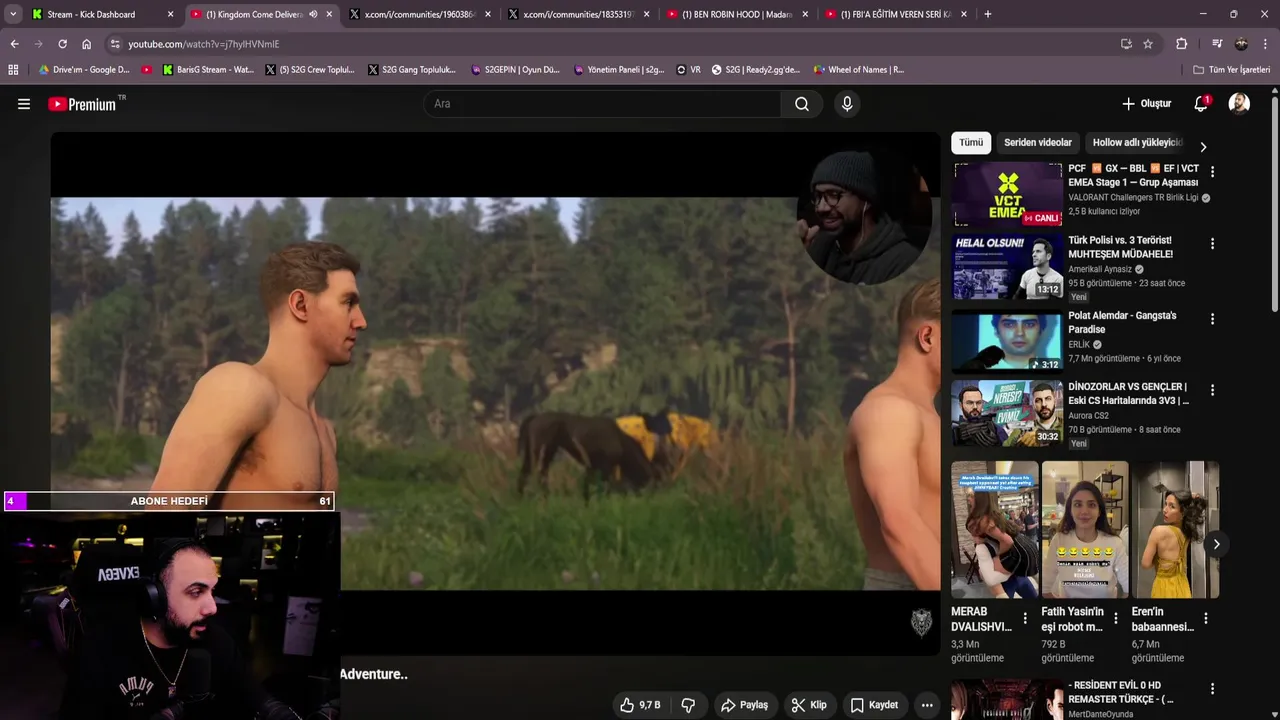Click the Ara search input field
The height and width of the screenshot is (720, 1280).
coord(603,104)
